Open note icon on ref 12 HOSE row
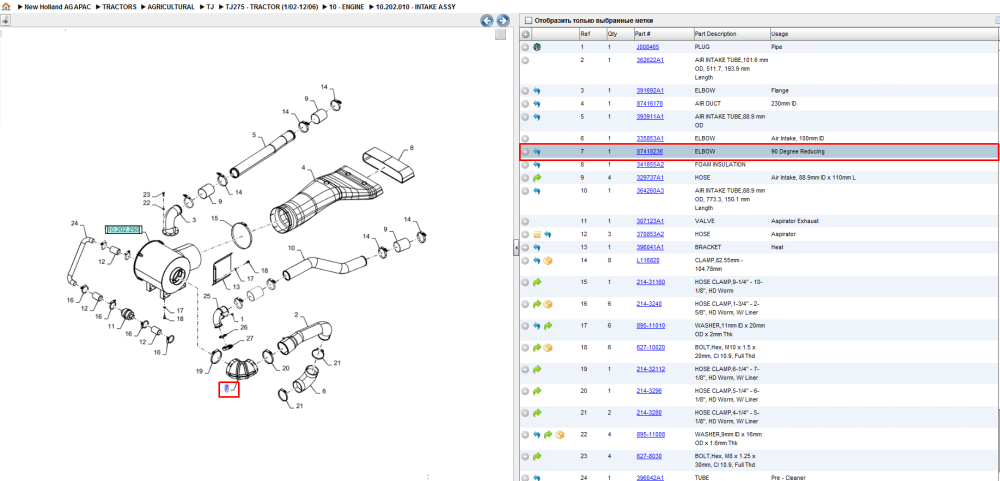Image resolution: width=1000 pixels, height=481 pixels. pyautogui.click(x=536, y=234)
